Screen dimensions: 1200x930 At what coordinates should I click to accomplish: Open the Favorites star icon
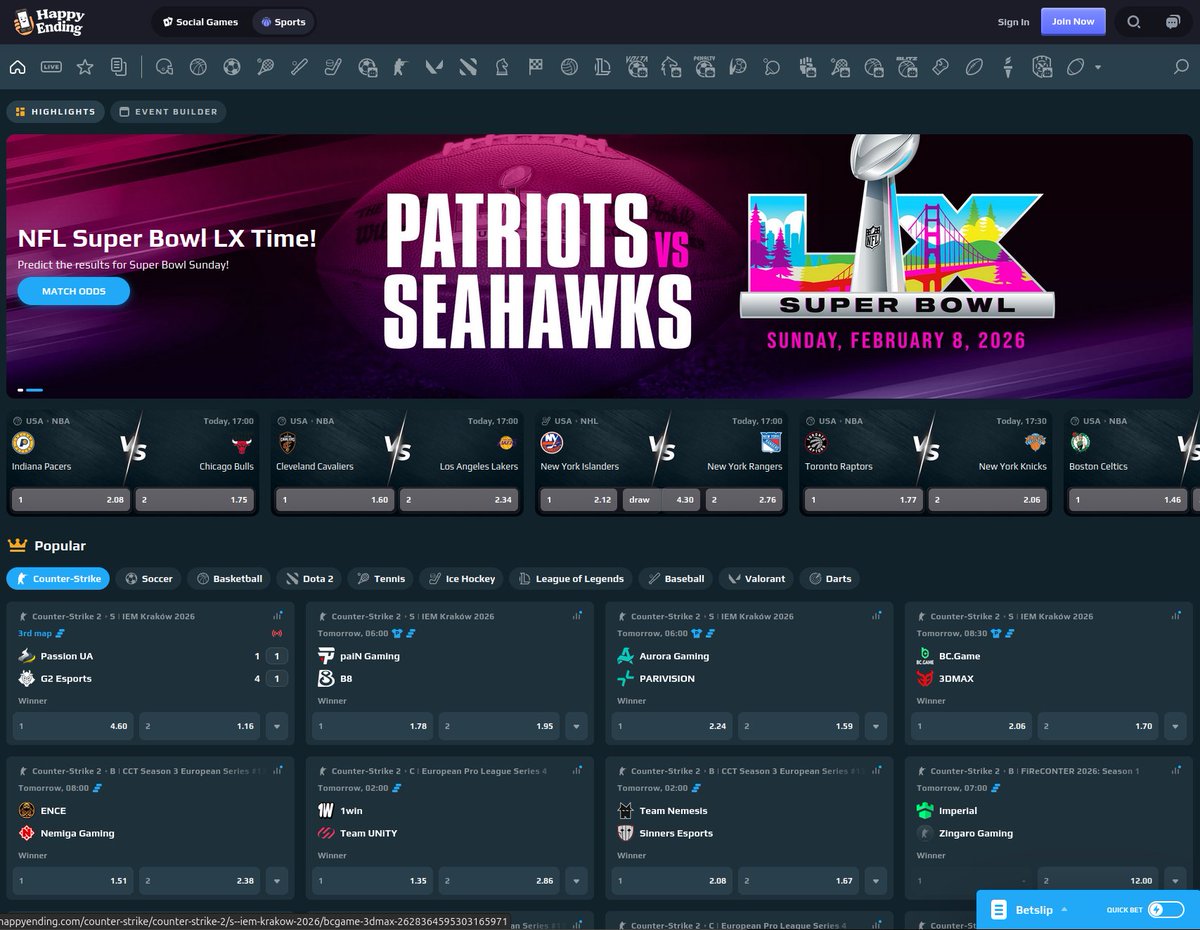(x=85, y=67)
